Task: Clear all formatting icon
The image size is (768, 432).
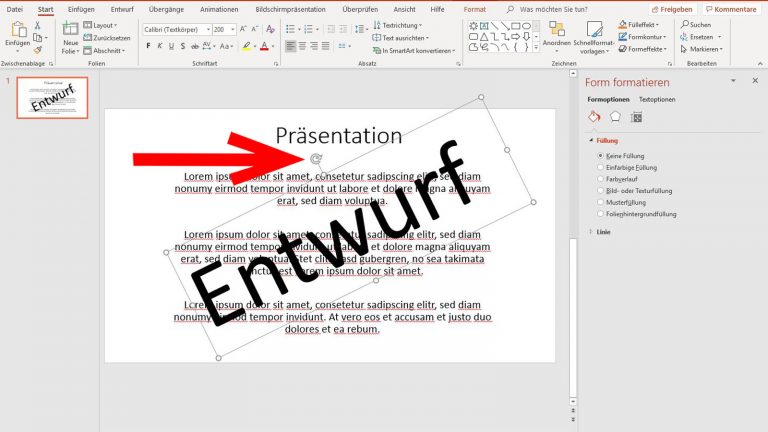Action: coord(270,29)
